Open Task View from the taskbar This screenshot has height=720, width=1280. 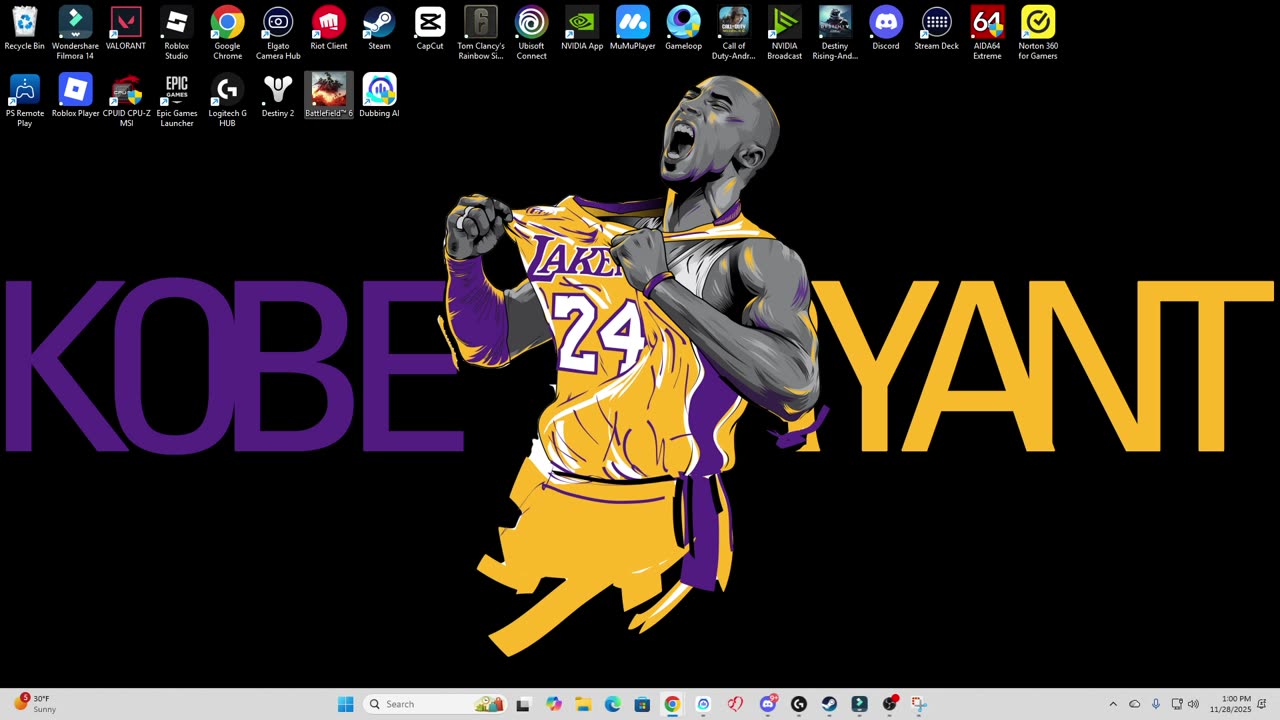[522, 704]
